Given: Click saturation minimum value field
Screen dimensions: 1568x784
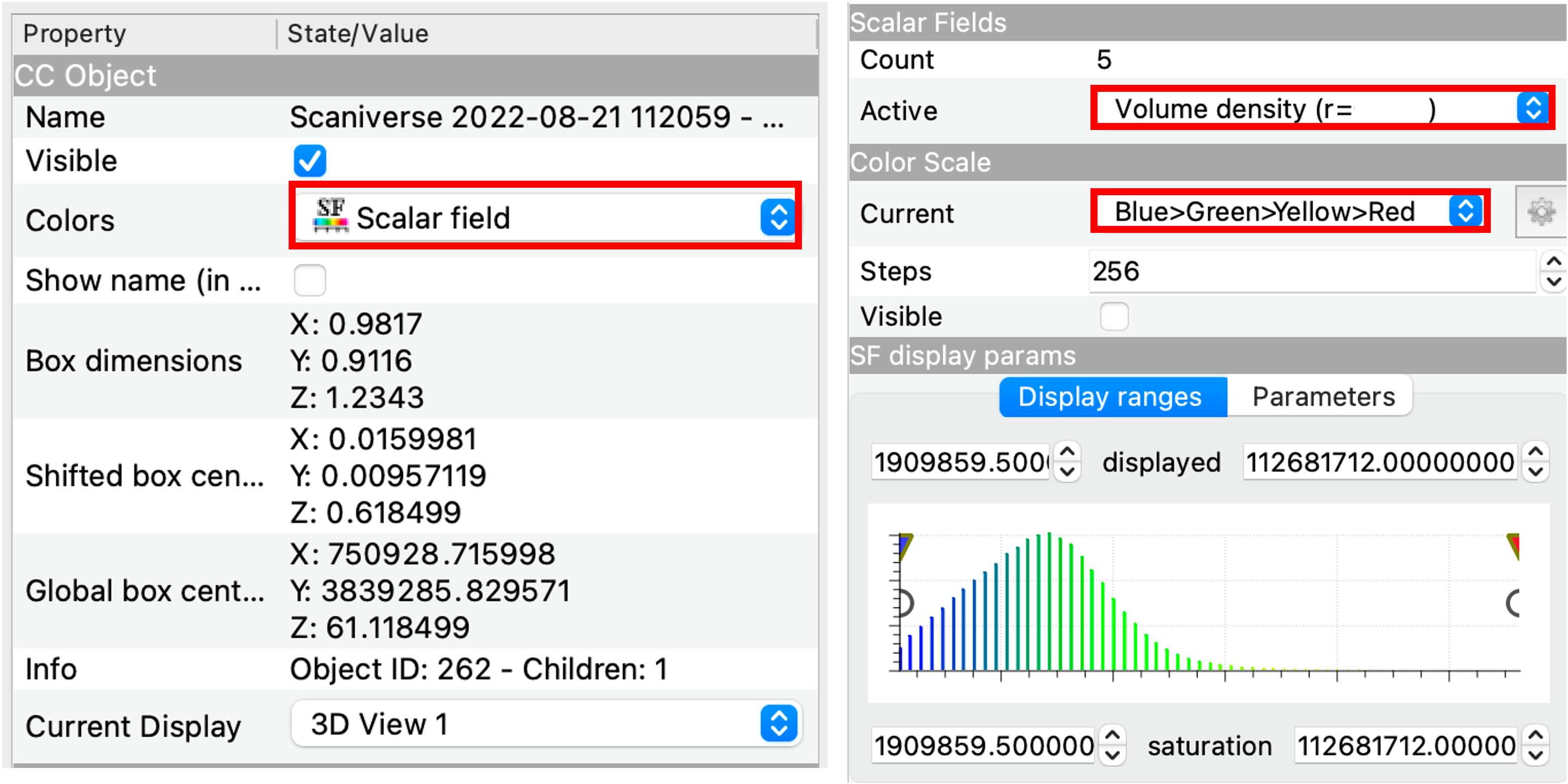Looking at the screenshot, I should 982,745.
